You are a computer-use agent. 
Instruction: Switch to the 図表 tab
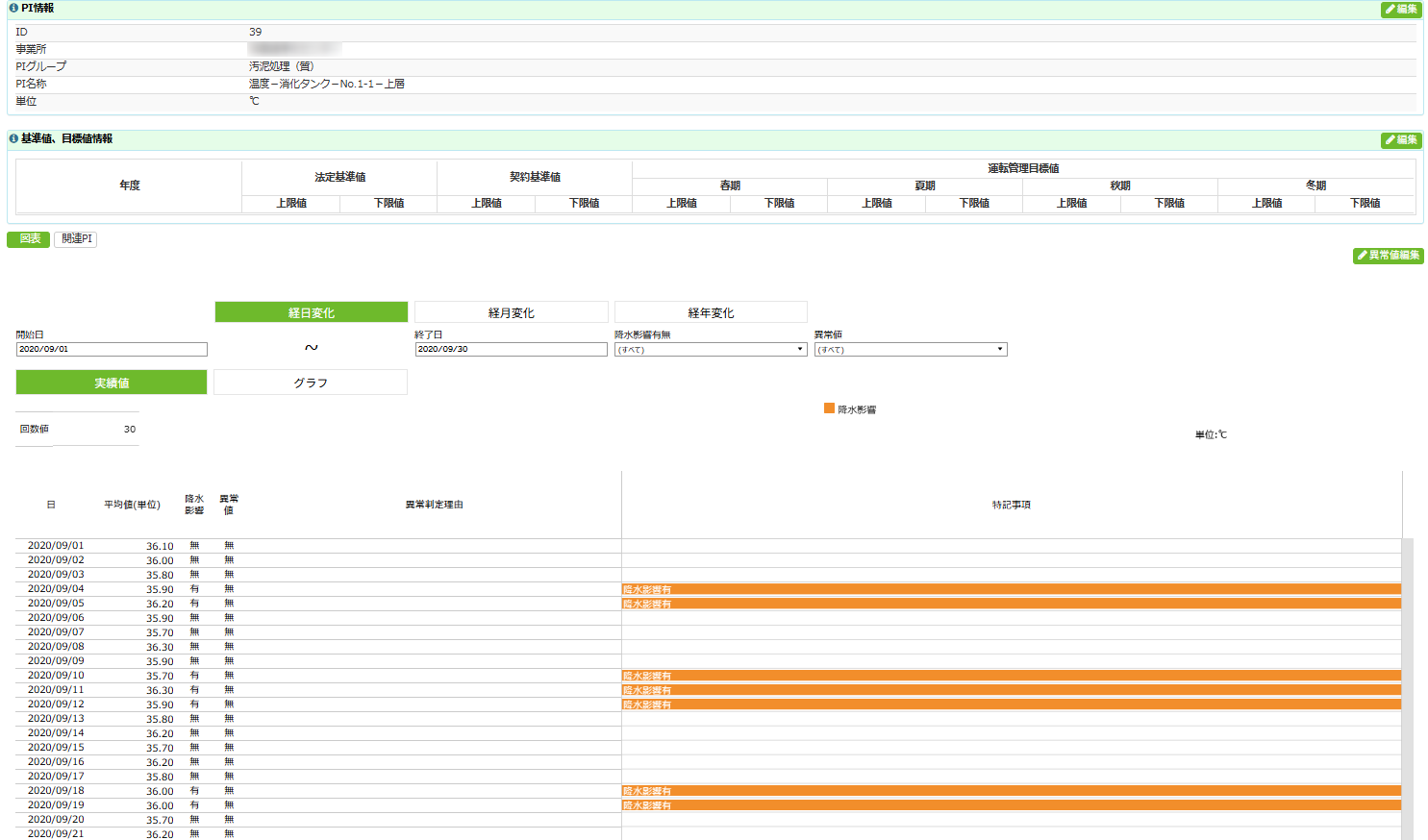[29, 238]
